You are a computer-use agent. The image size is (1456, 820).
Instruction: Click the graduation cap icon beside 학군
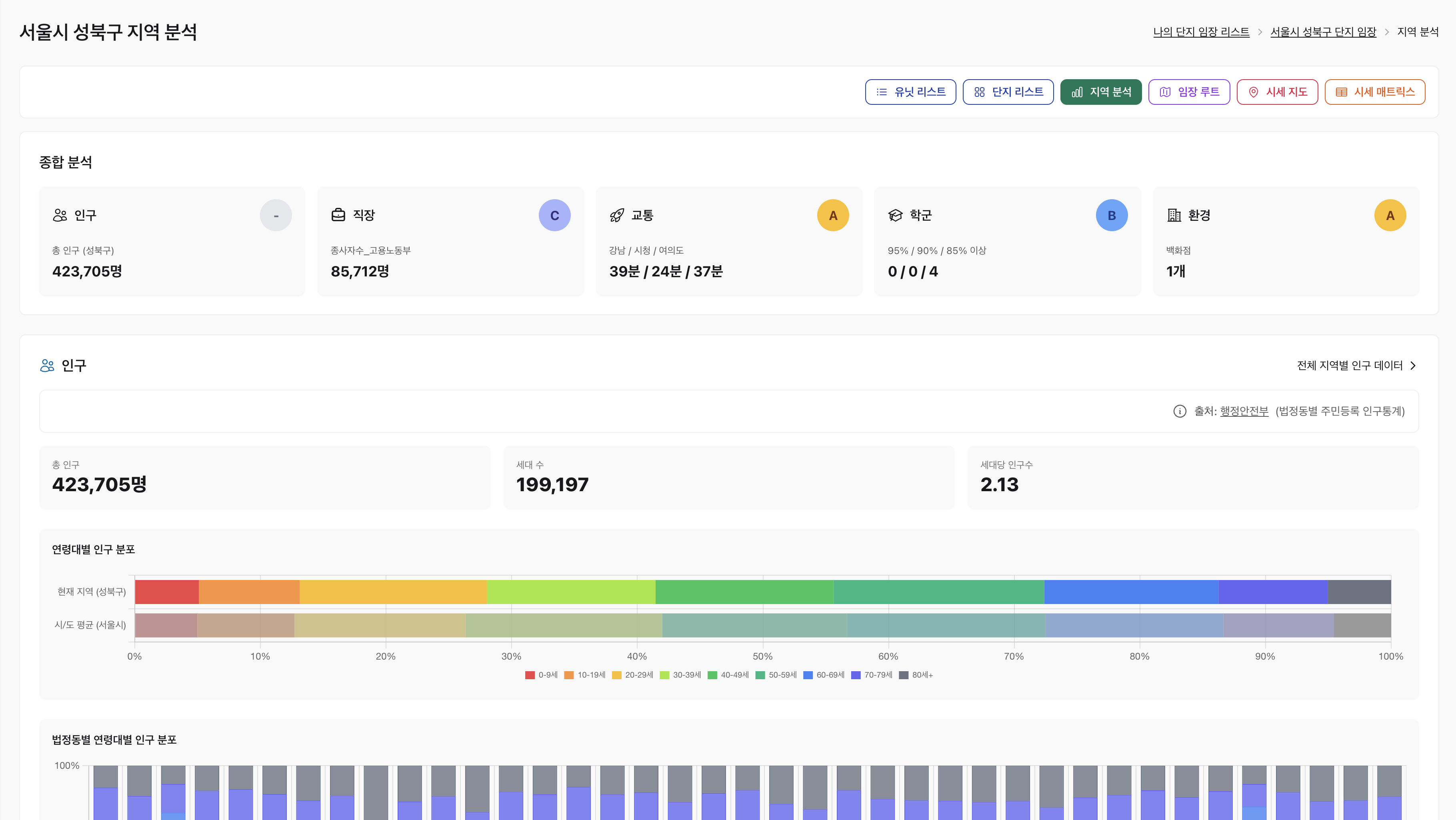pyautogui.click(x=895, y=215)
